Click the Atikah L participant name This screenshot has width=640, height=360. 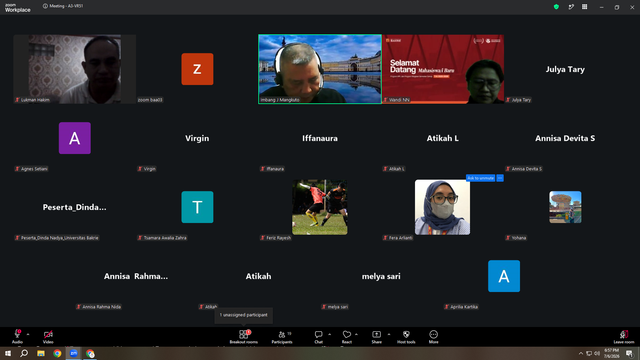[442, 138]
